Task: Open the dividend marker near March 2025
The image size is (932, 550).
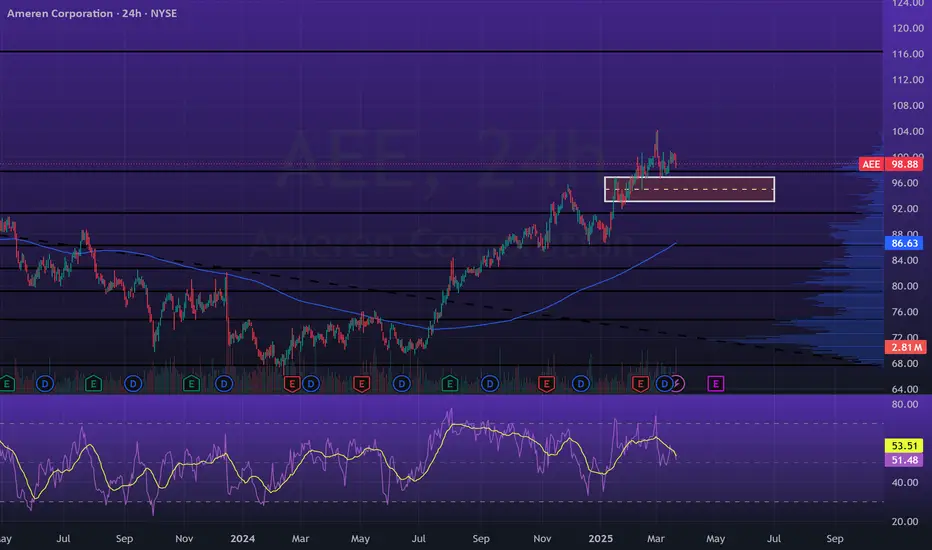Action: click(663, 384)
